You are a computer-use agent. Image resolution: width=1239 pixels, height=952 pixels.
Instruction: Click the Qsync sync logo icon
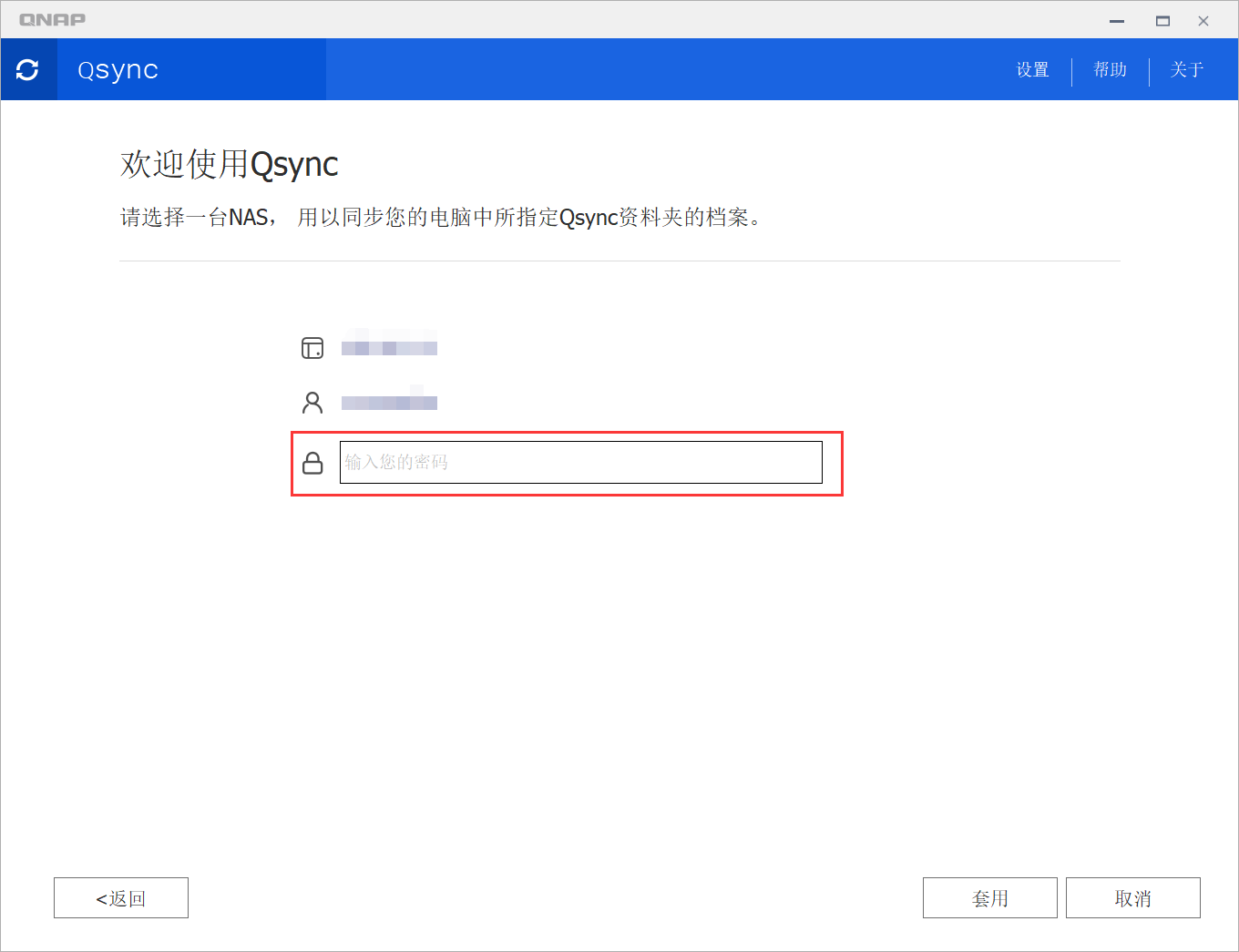[x=28, y=69]
